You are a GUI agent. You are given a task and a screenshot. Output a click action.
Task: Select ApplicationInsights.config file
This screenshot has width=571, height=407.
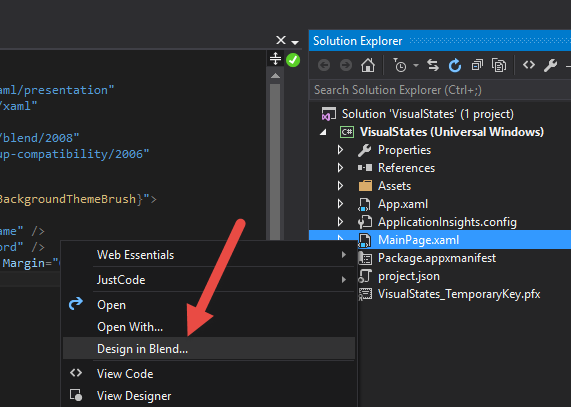[447, 222]
